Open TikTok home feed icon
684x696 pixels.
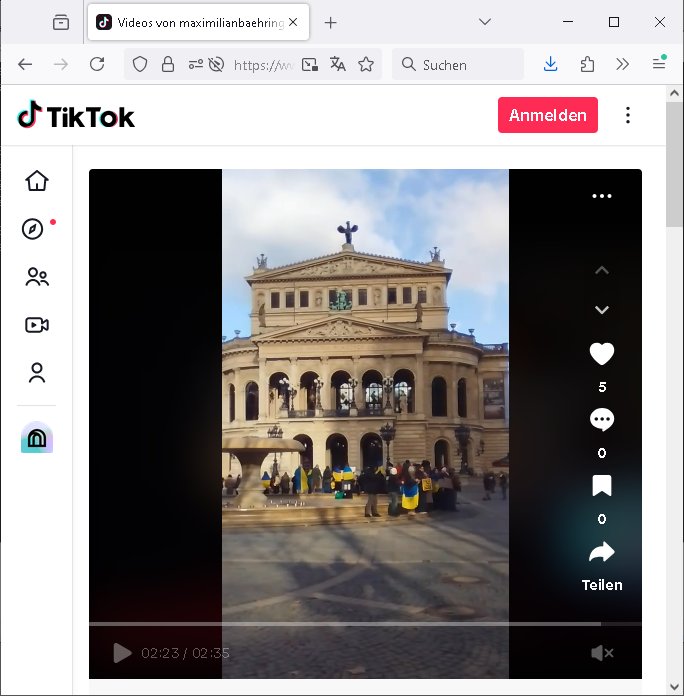[x=37, y=181]
